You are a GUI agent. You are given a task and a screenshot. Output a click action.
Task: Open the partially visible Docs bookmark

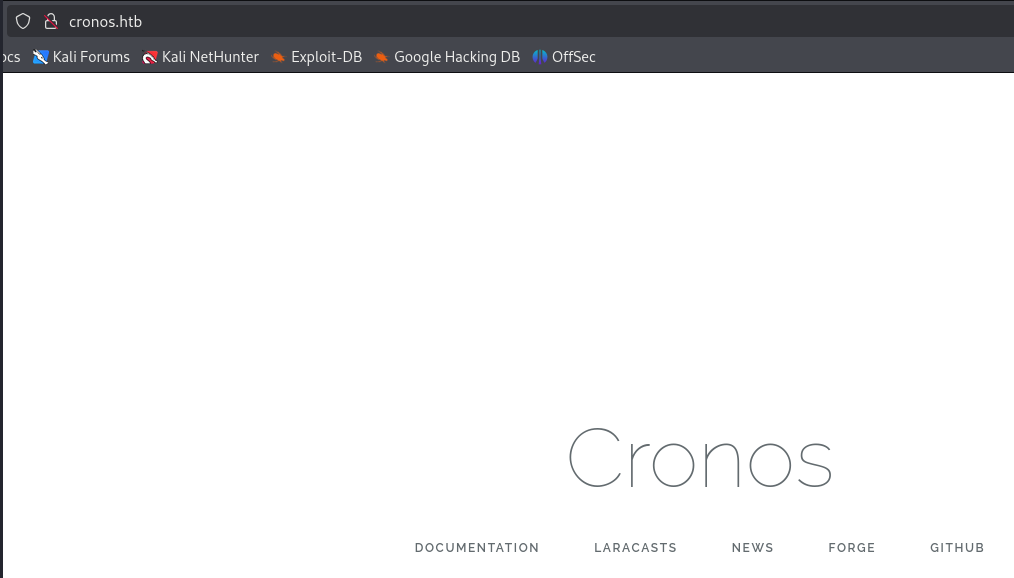[x=10, y=57]
